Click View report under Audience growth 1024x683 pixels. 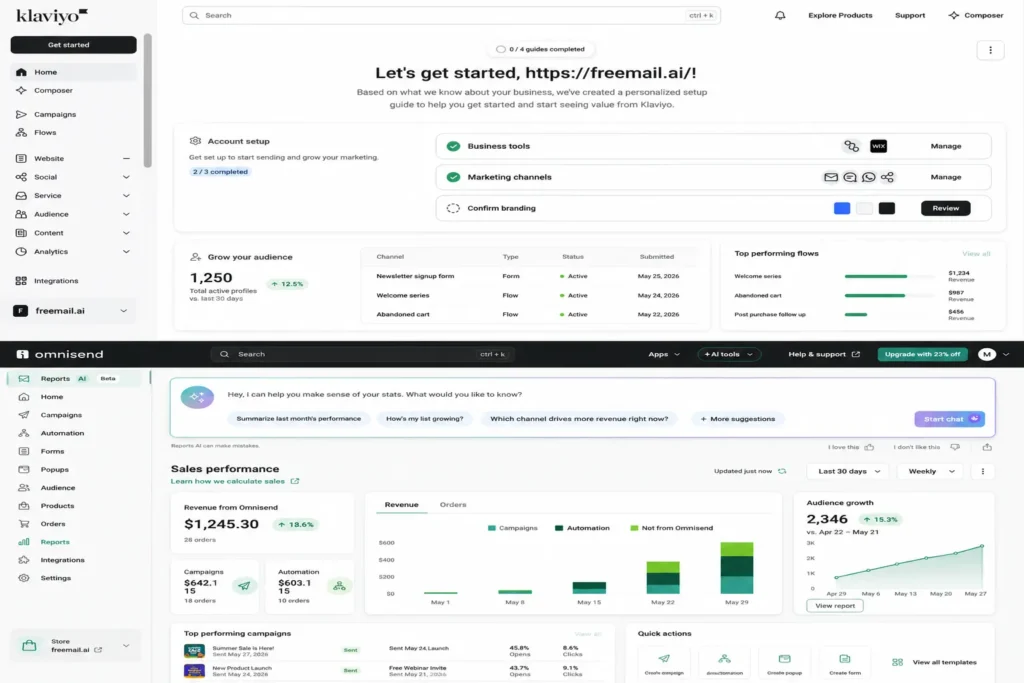pyautogui.click(x=835, y=606)
